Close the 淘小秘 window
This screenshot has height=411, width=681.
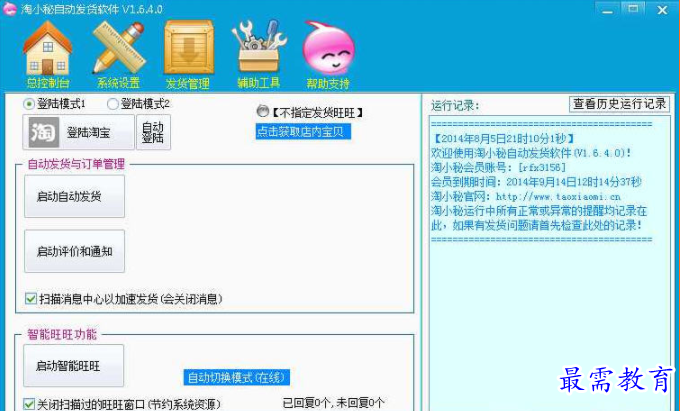point(662,10)
